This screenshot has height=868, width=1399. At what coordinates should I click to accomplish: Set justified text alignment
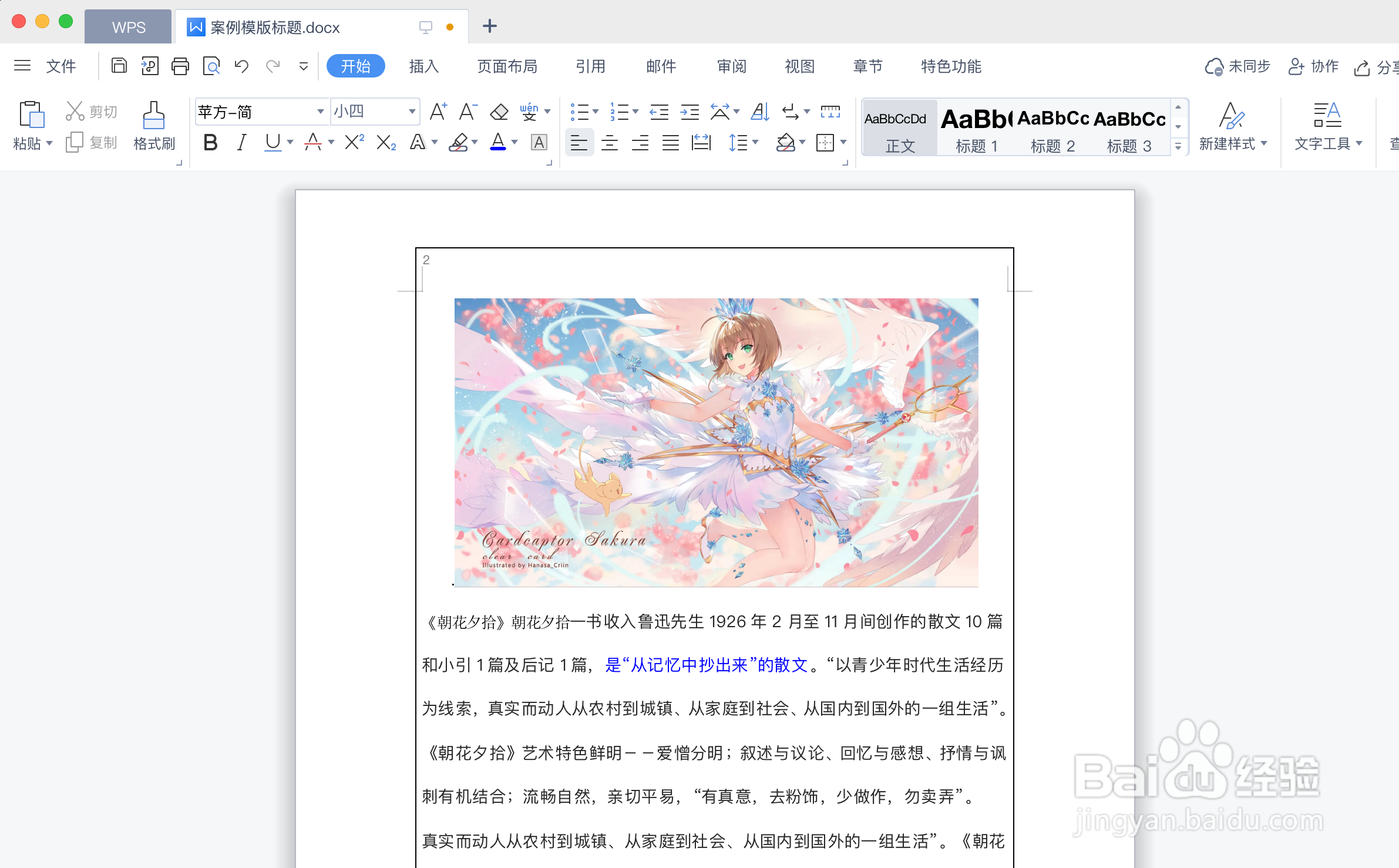click(671, 143)
